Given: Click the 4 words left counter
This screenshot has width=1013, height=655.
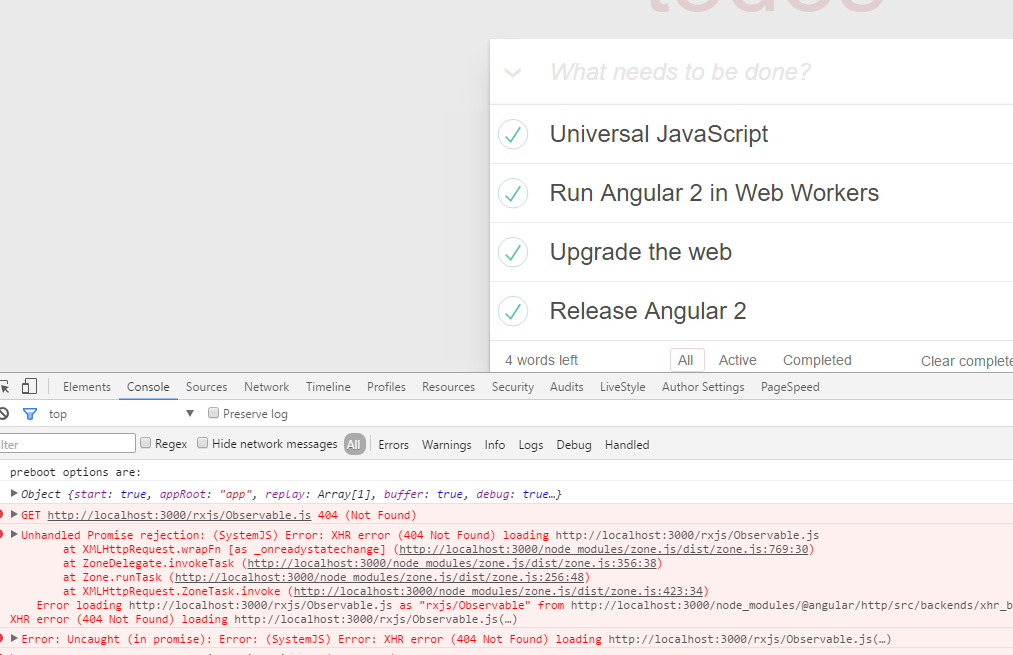Looking at the screenshot, I should click(541, 360).
